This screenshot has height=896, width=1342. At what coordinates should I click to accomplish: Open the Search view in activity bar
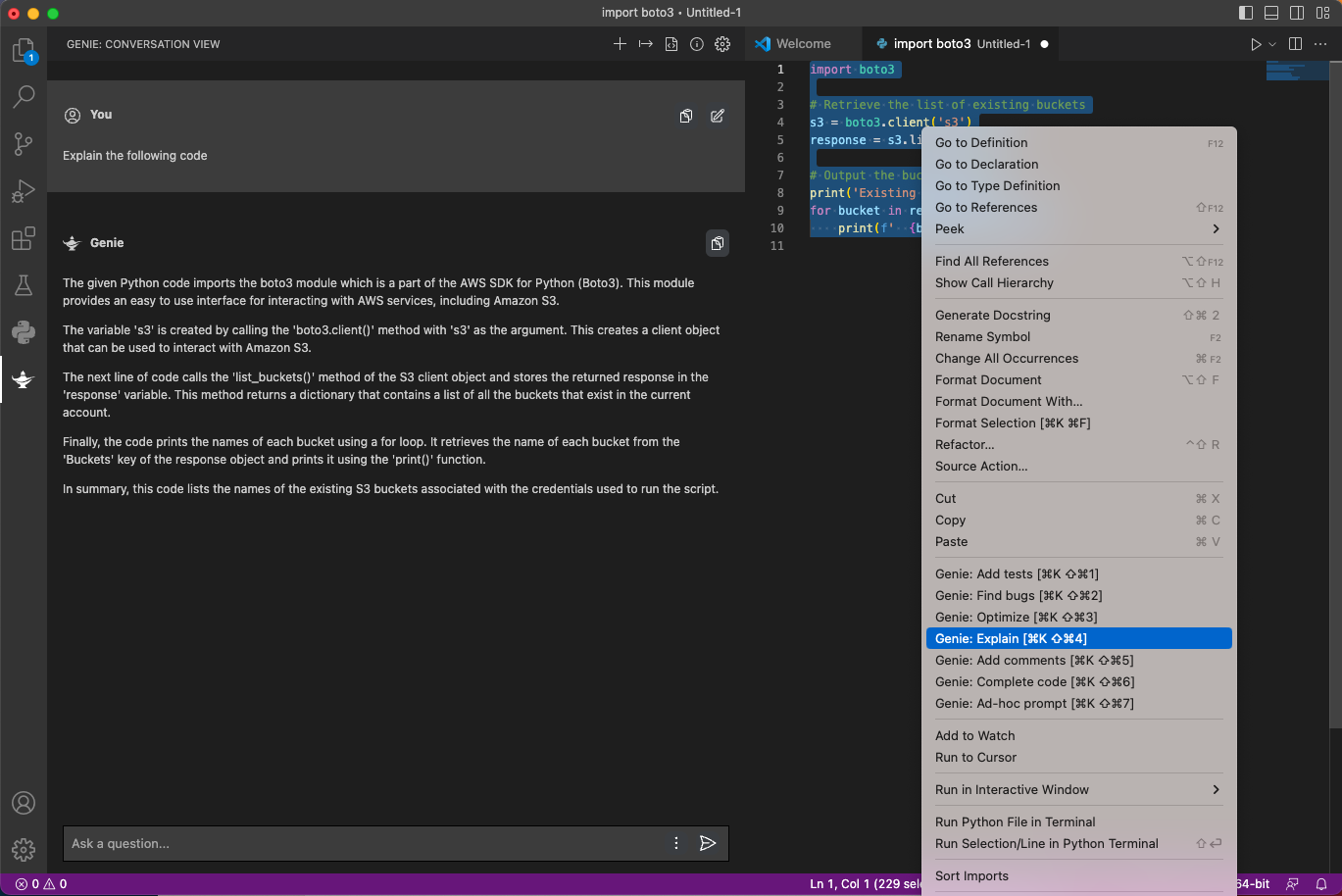click(x=24, y=96)
